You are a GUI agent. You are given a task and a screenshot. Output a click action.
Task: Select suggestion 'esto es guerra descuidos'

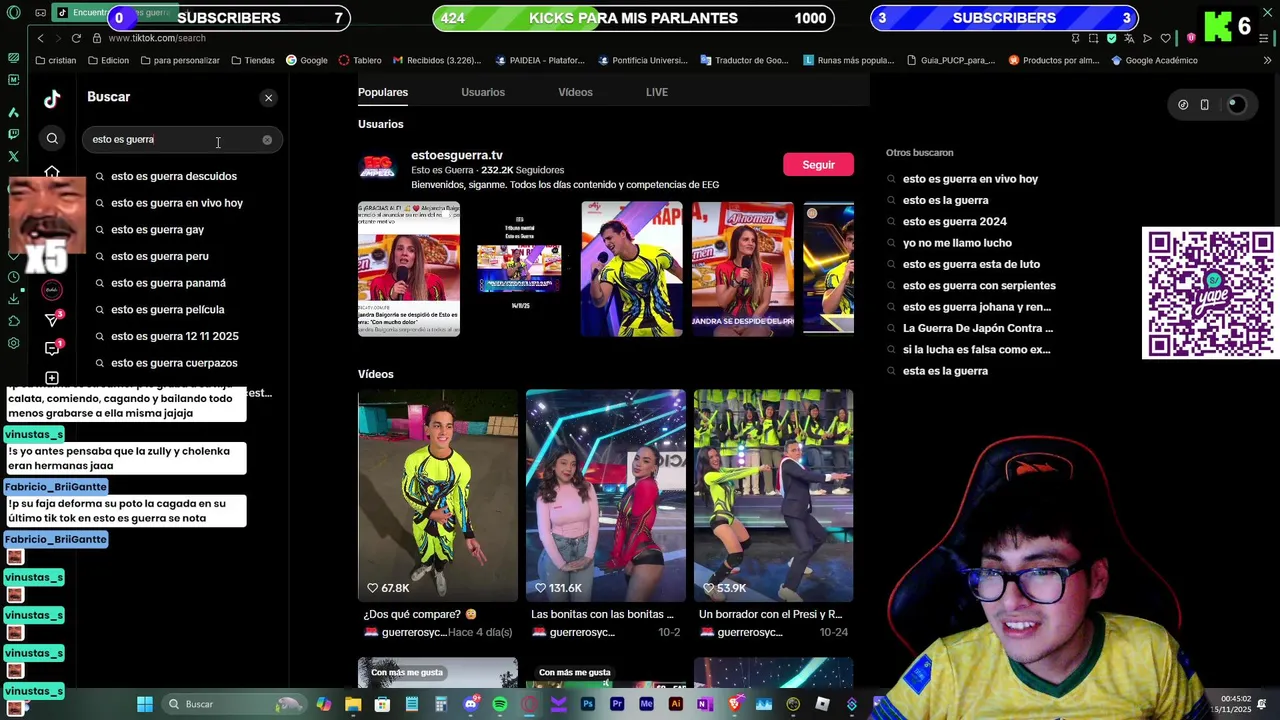tap(174, 176)
